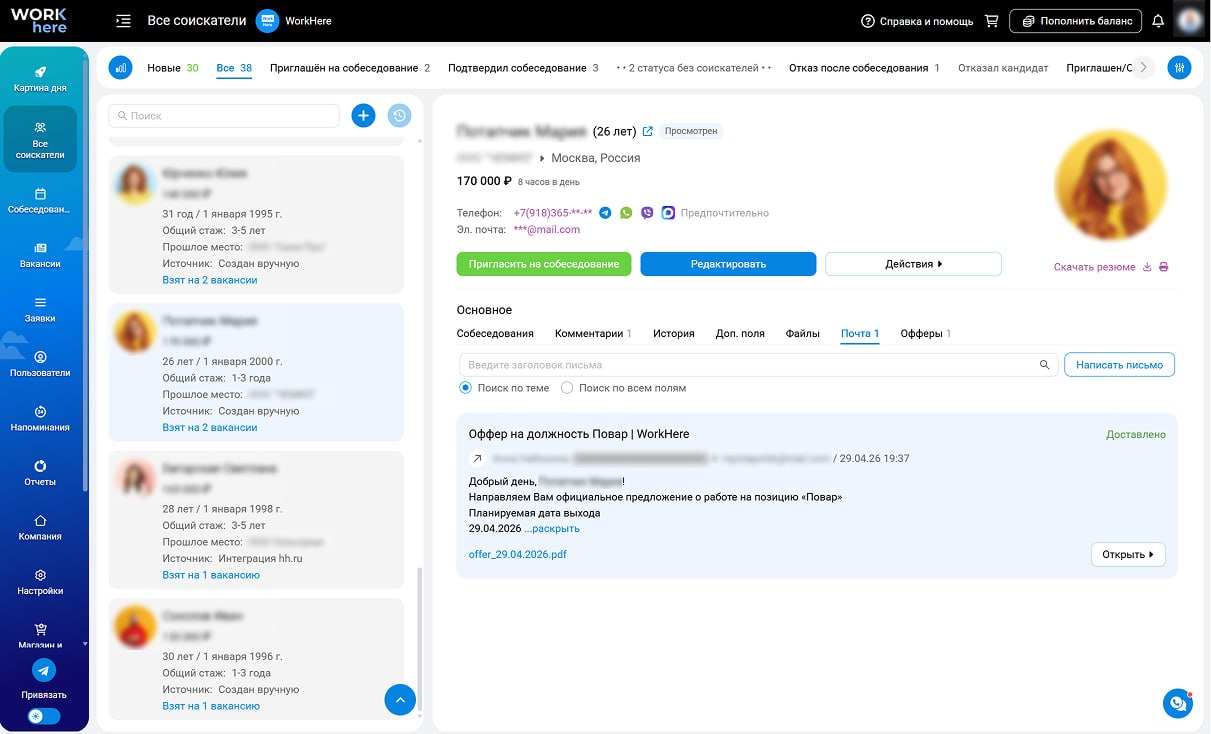Open the notifications bell
This screenshot has width=1211, height=734.
[x=1158, y=20]
